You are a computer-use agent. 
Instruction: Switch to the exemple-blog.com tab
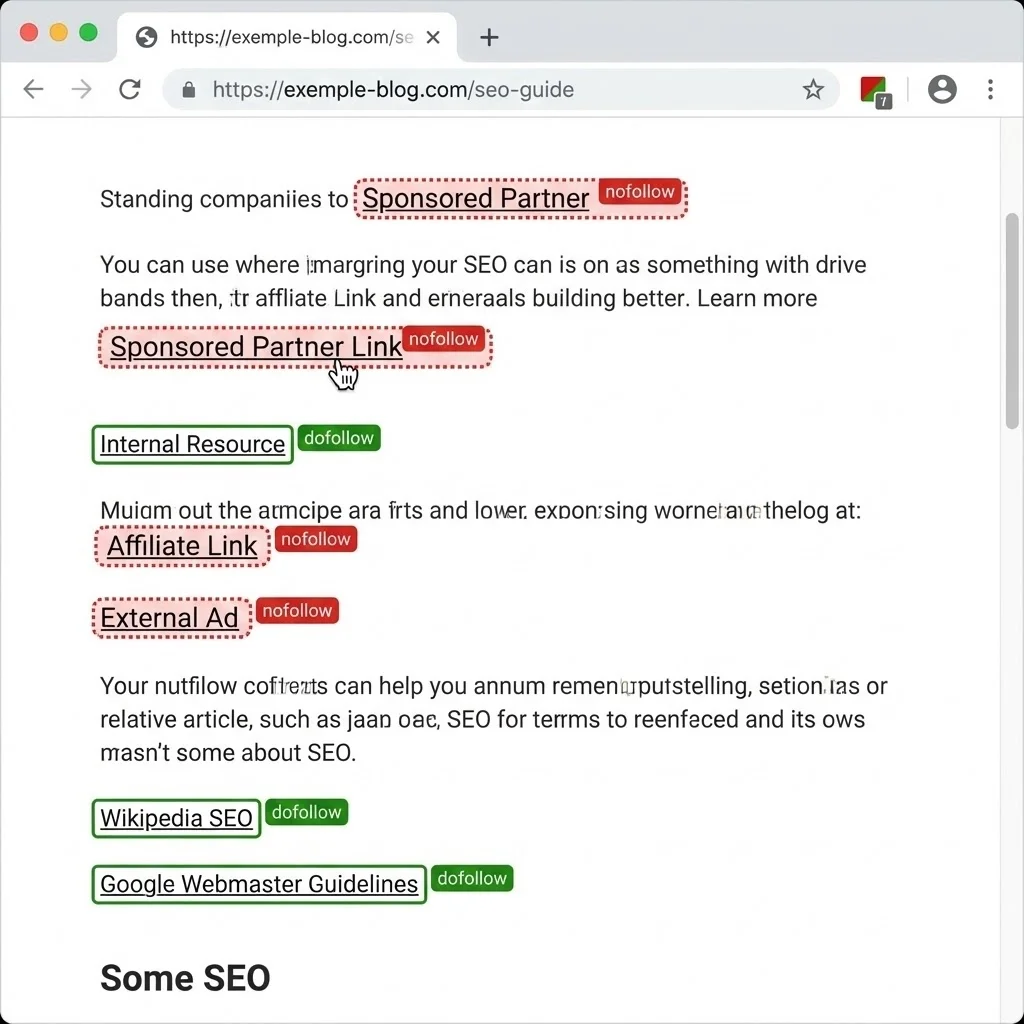(x=280, y=37)
